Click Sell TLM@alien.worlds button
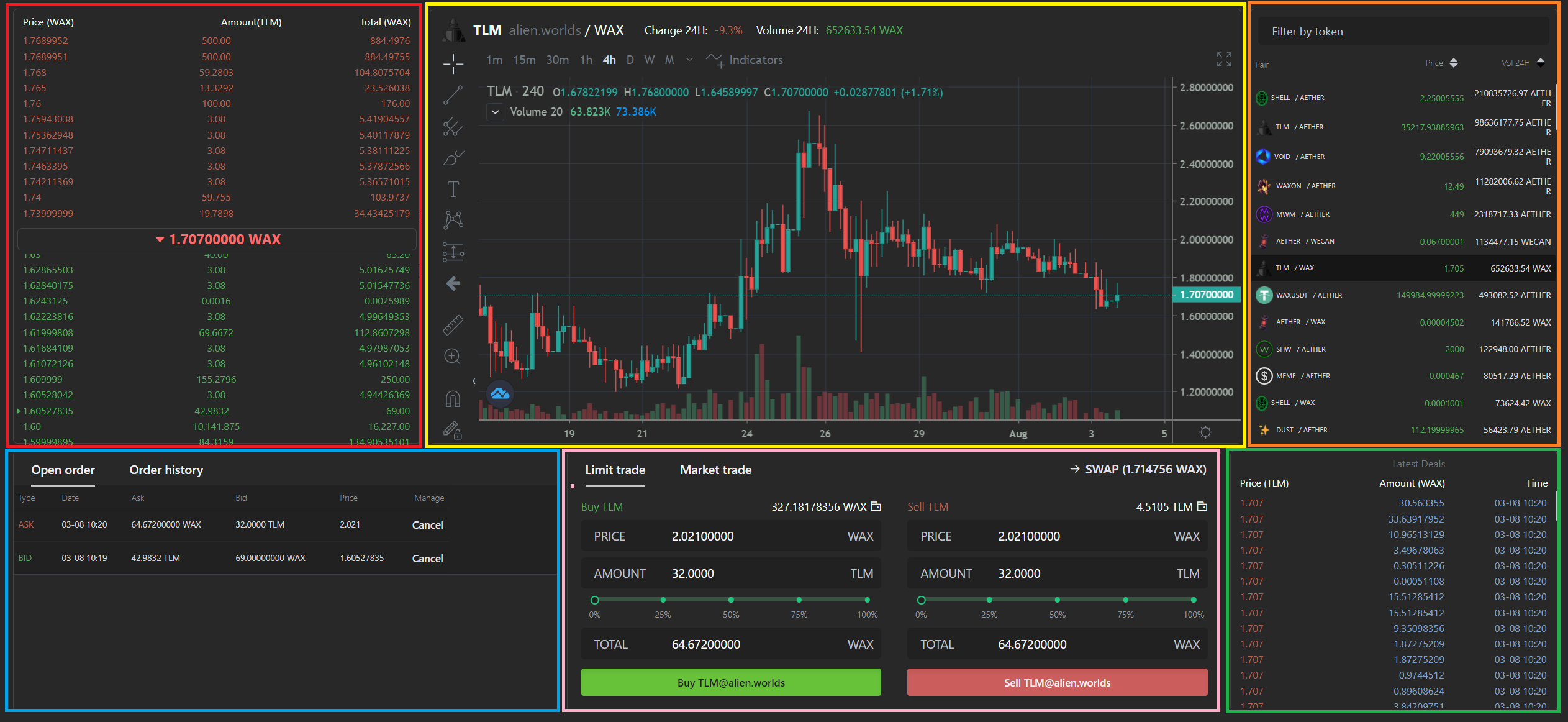1568x722 pixels. (1057, 682)
